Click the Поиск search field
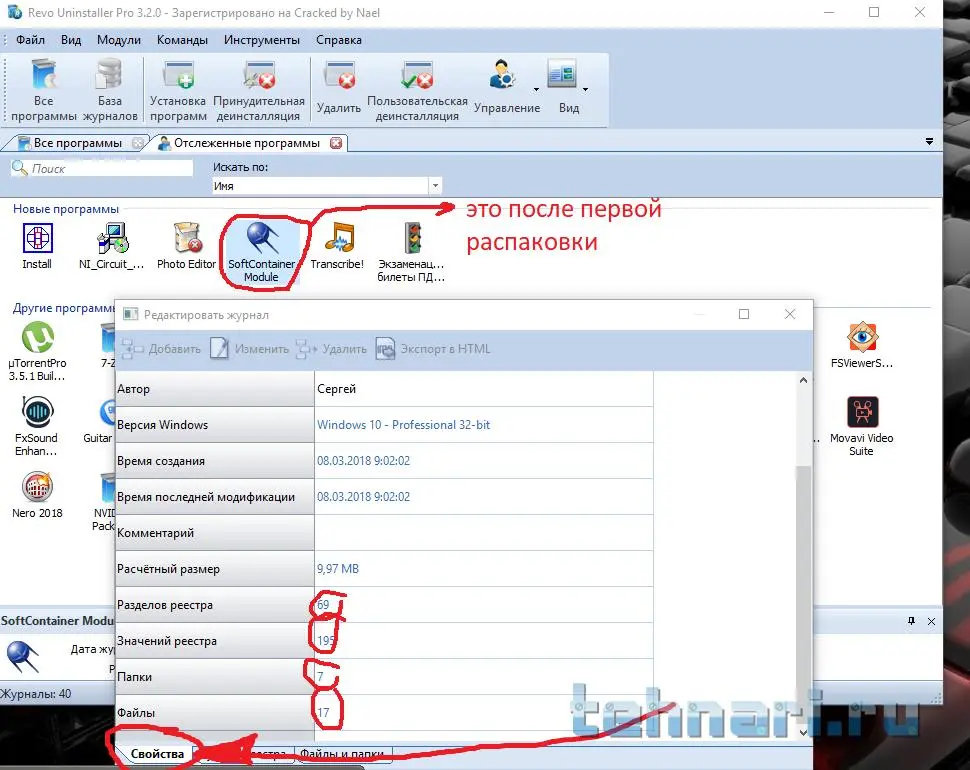Viewport: 970px width, 770px height. (102, 168)
